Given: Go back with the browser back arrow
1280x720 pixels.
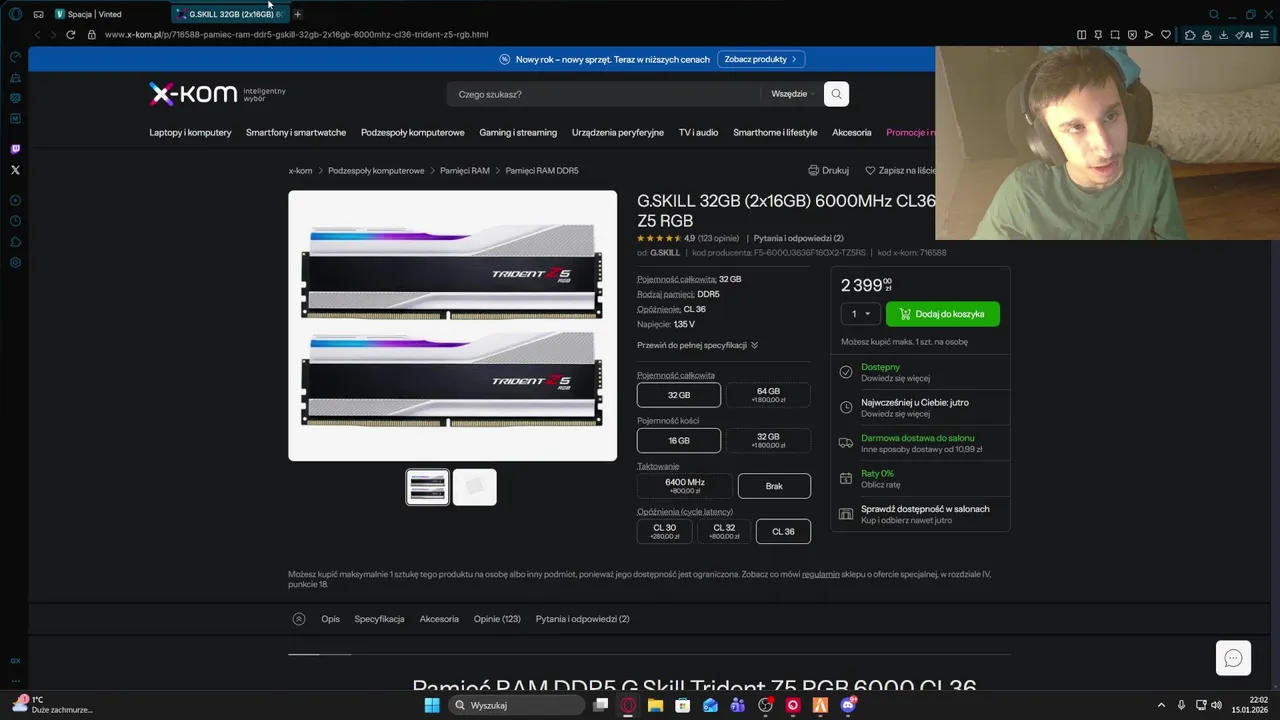Looking at the screenshot, I should pos(38,34).
